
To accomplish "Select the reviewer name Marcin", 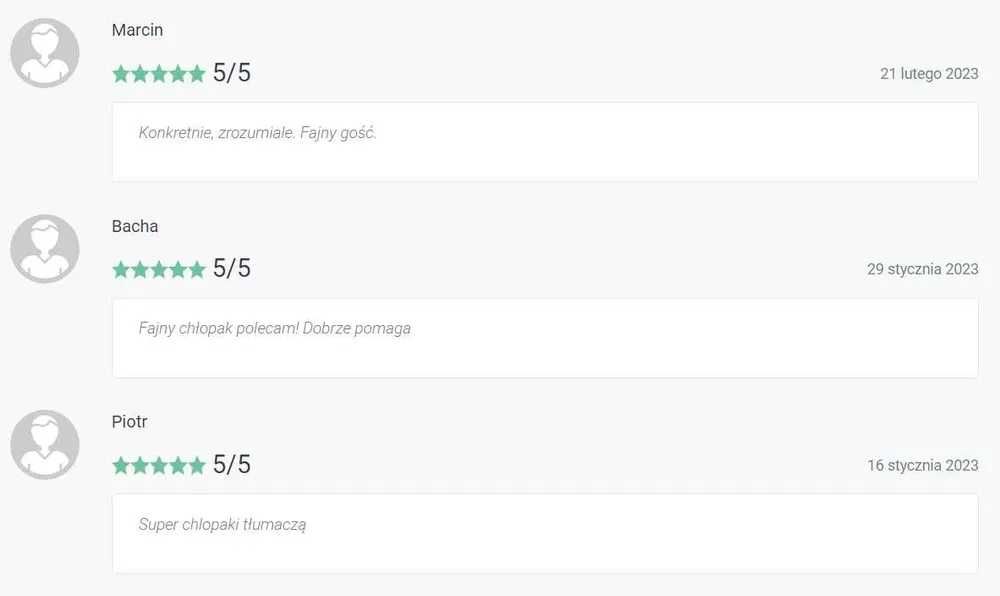I will (x=137, y=30).
